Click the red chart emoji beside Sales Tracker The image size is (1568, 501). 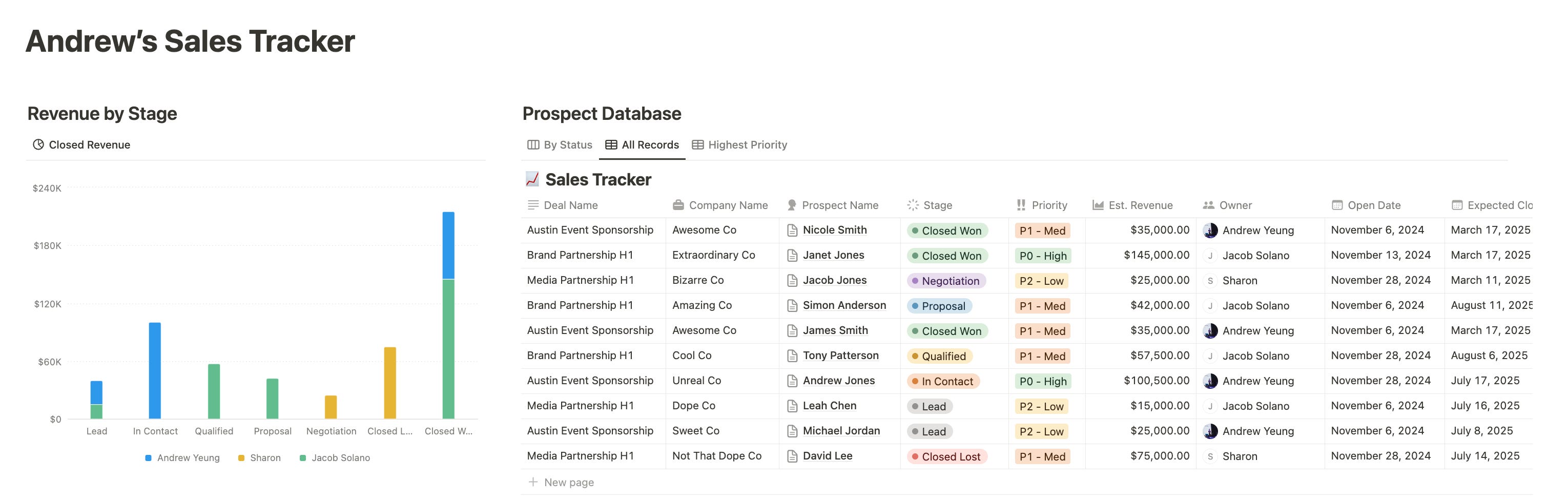pos(532,179)
